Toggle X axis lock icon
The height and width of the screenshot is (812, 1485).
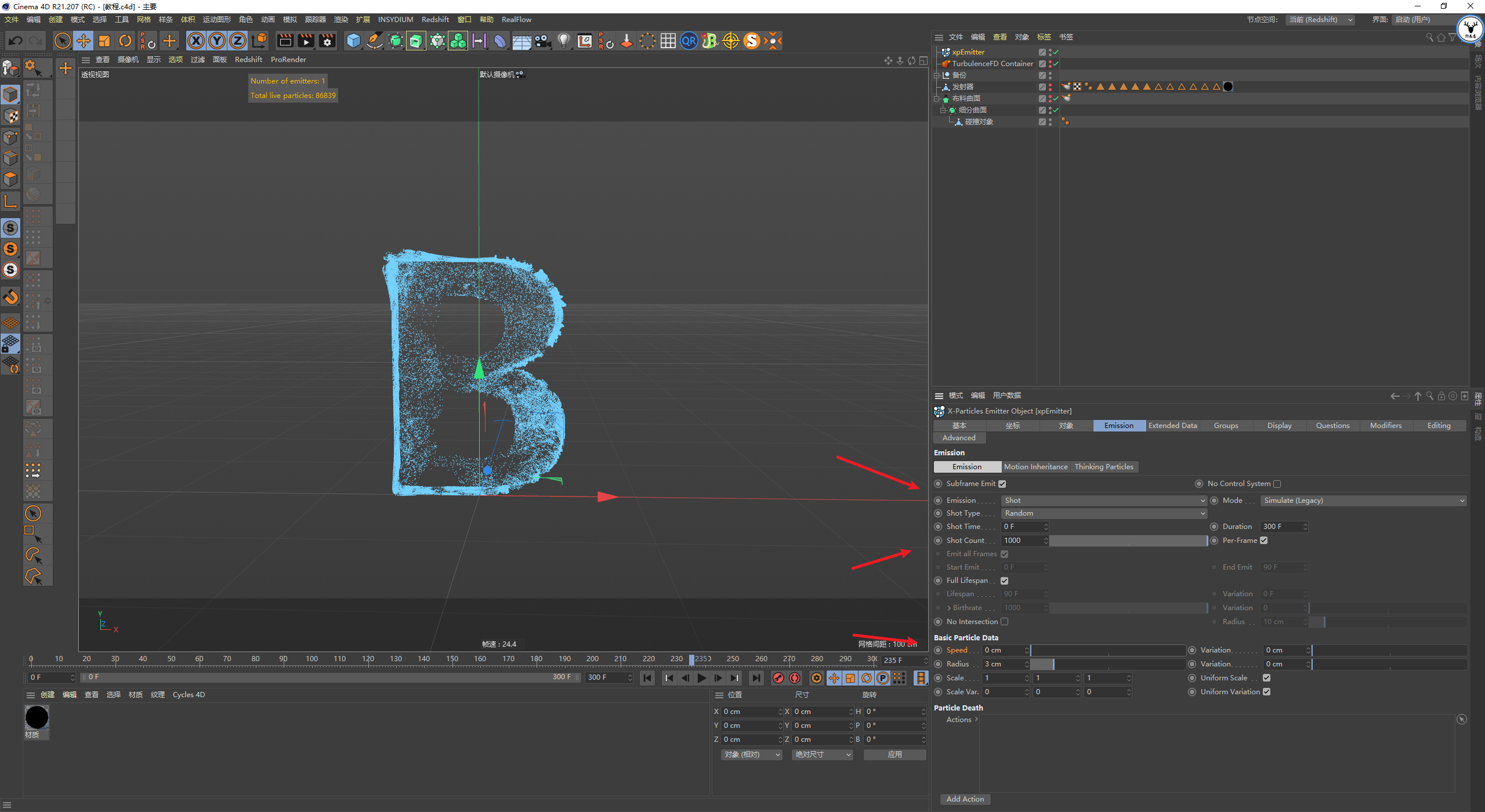pos(196,41)
